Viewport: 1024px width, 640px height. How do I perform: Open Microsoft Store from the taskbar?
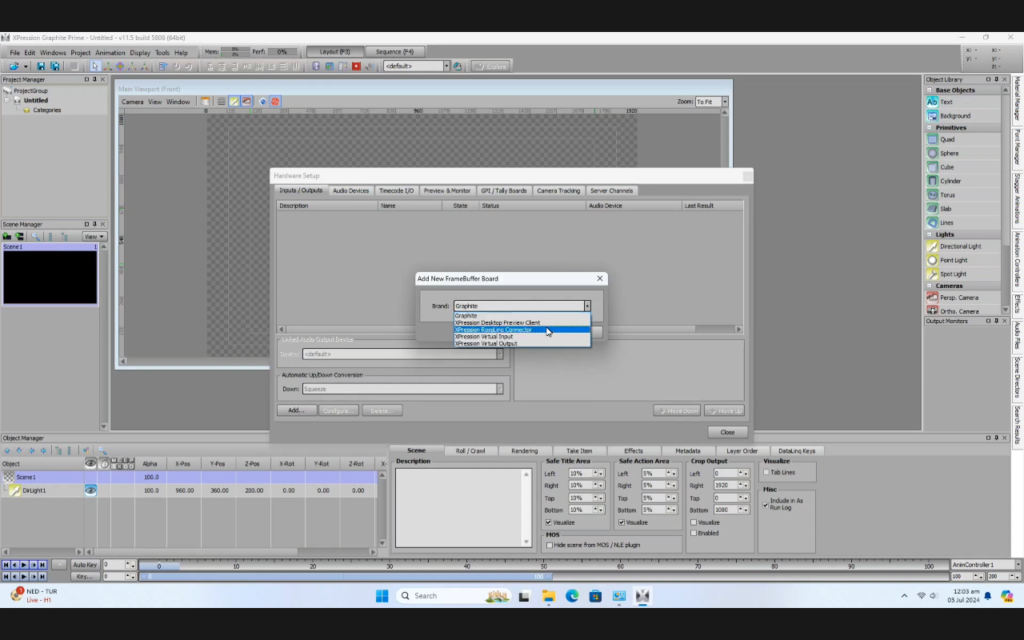pos(596,596)
